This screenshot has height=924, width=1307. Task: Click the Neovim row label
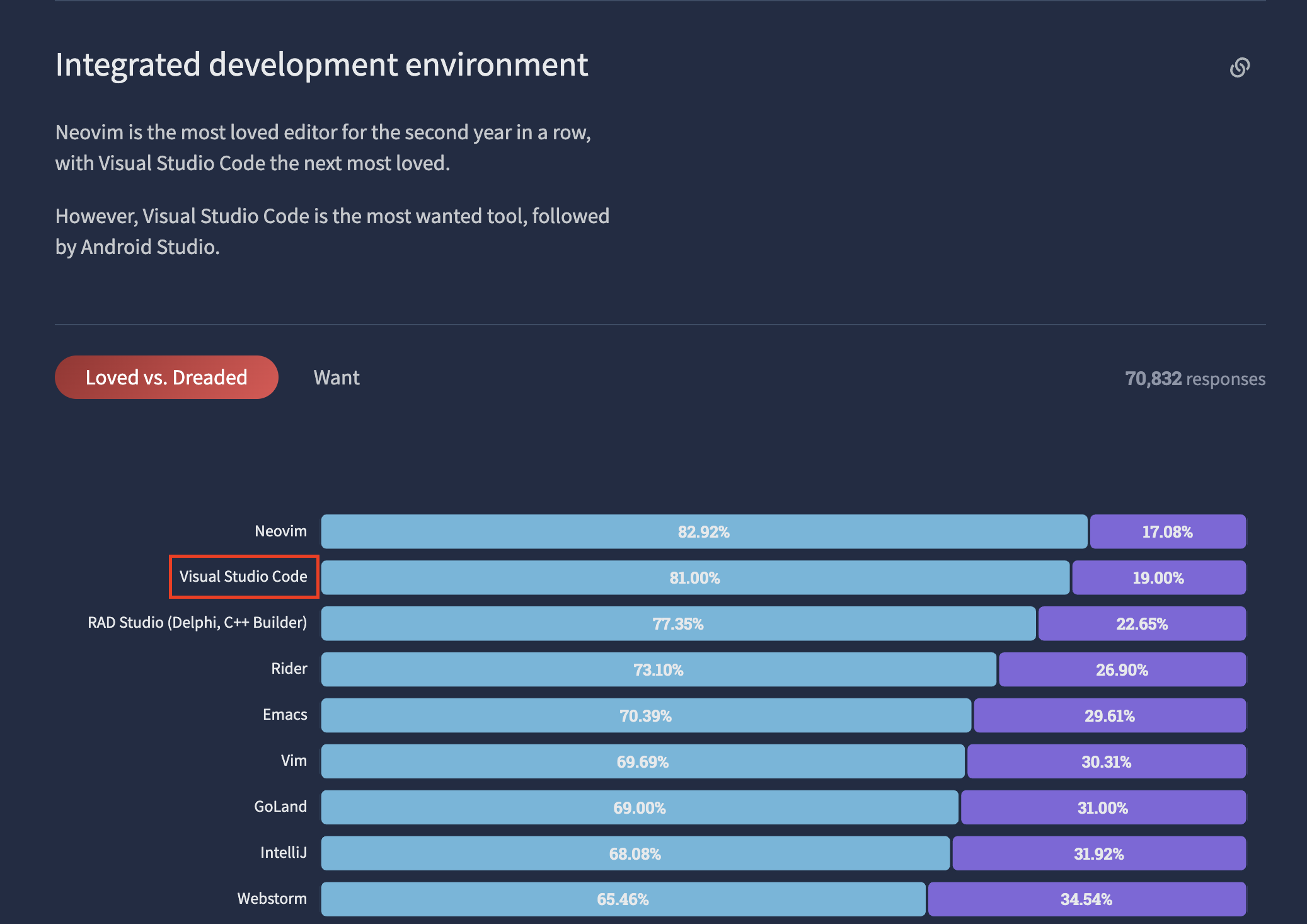click(x=280, y=531)
